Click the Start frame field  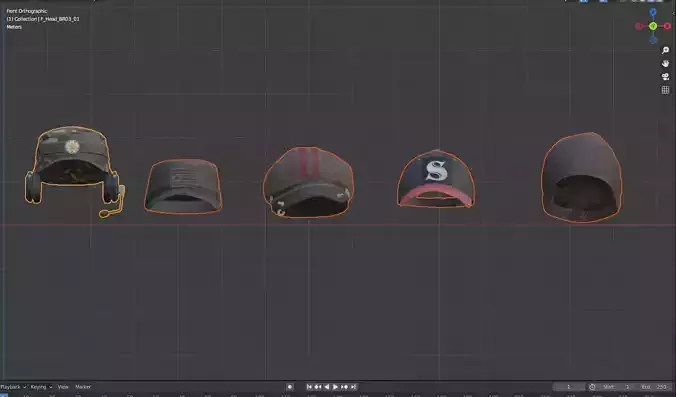pos(617,387)
